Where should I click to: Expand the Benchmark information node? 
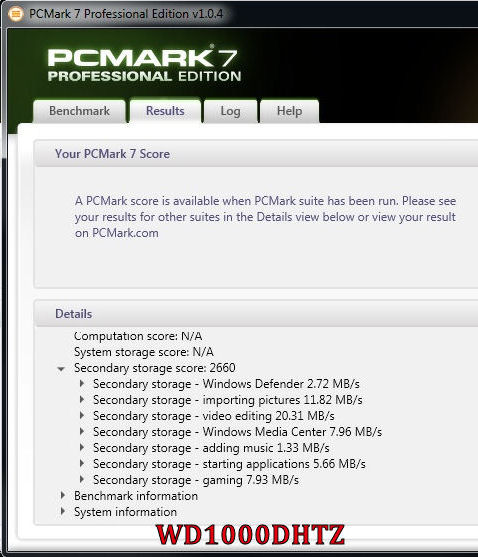click(63, 496)
